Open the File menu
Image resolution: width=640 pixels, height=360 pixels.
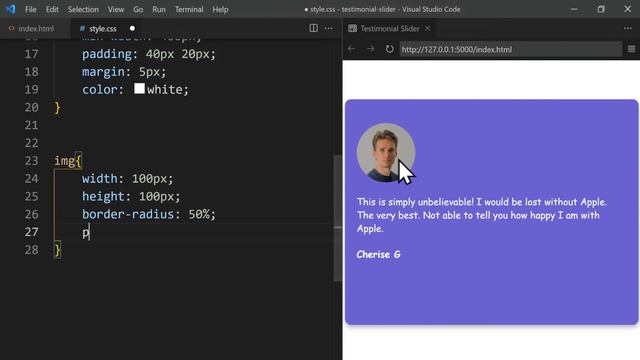31,9
